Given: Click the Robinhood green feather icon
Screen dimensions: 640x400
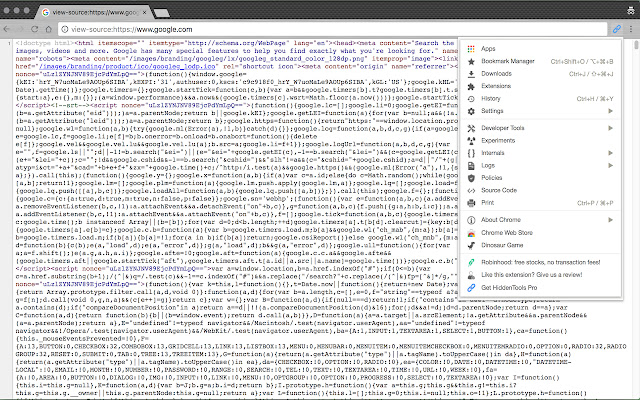Looking at the screenshot, I should point(471,262).
